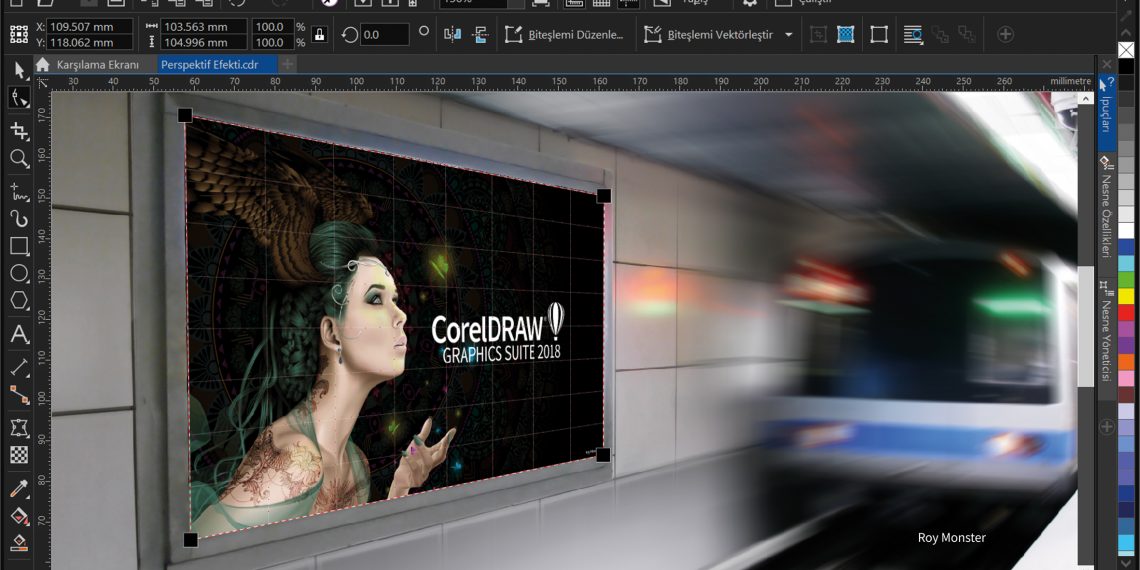Click the bottom-right perspective handle of the poster

[603, 454]
